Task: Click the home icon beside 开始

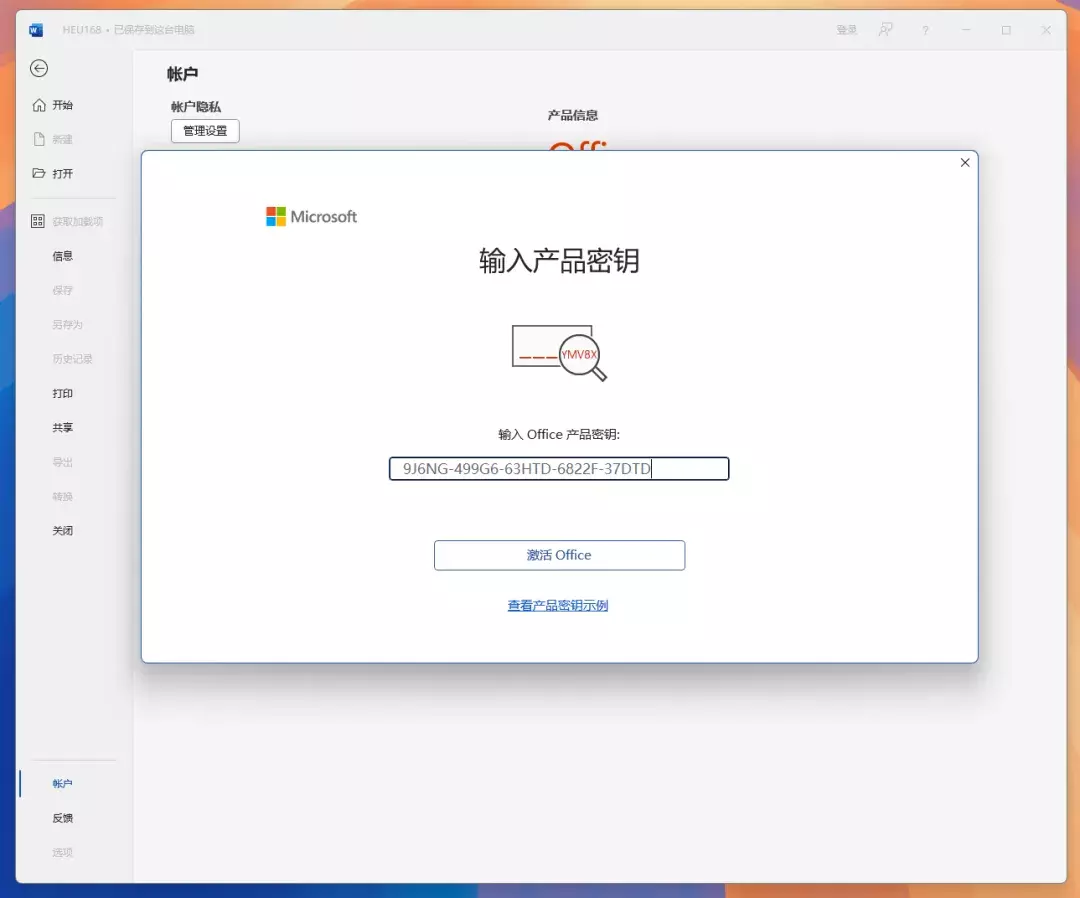Action: (x=39, y=105)
